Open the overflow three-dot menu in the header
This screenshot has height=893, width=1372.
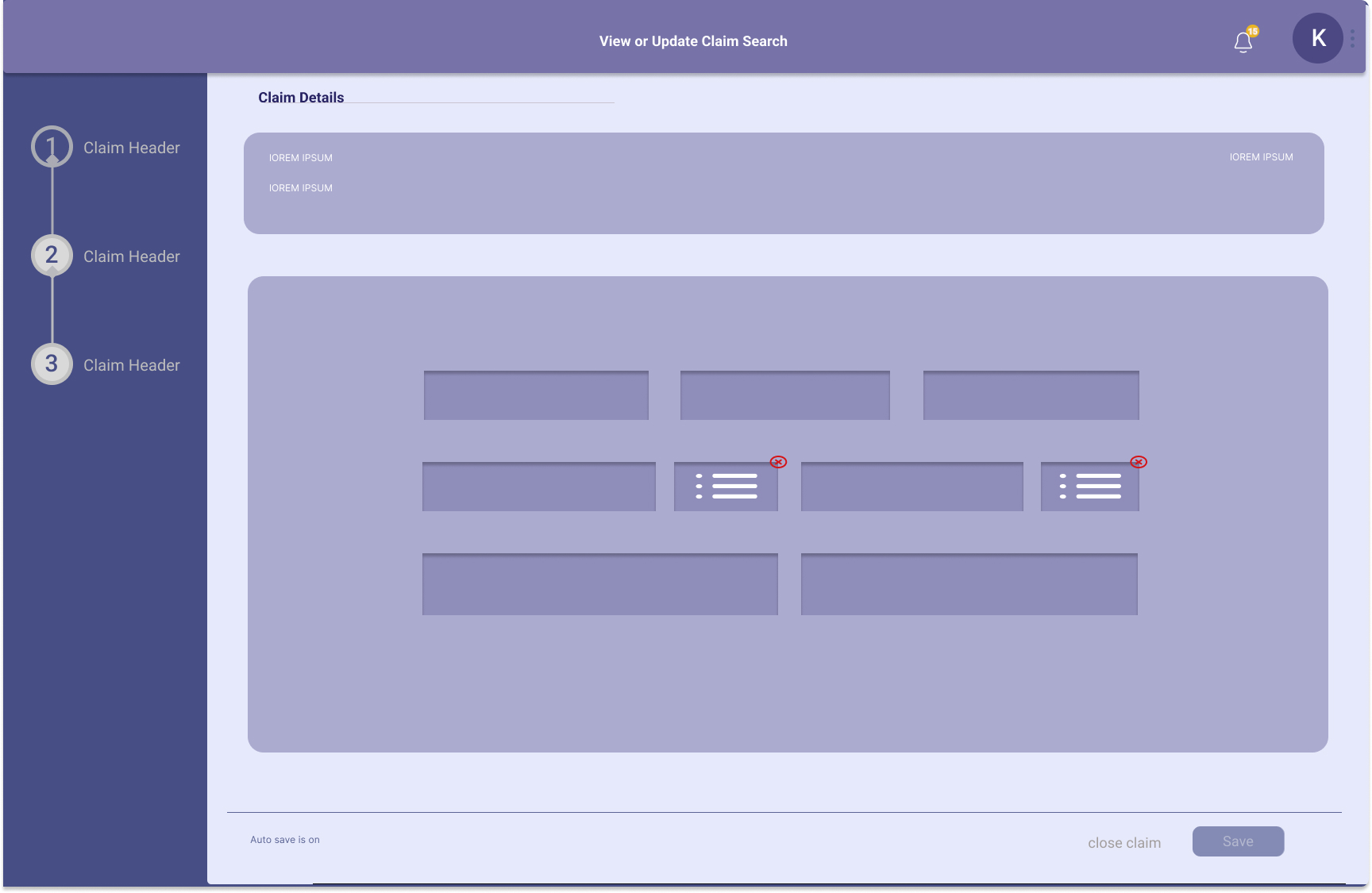(x=1352, y=37)
